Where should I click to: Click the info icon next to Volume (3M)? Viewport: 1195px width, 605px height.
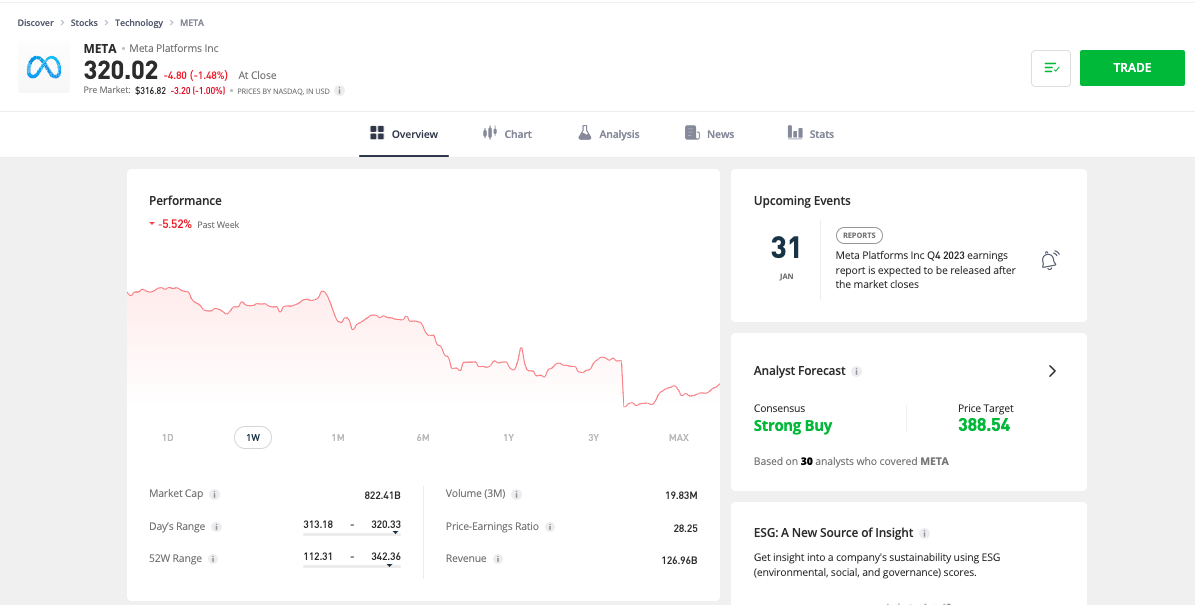tap(517, 493)
